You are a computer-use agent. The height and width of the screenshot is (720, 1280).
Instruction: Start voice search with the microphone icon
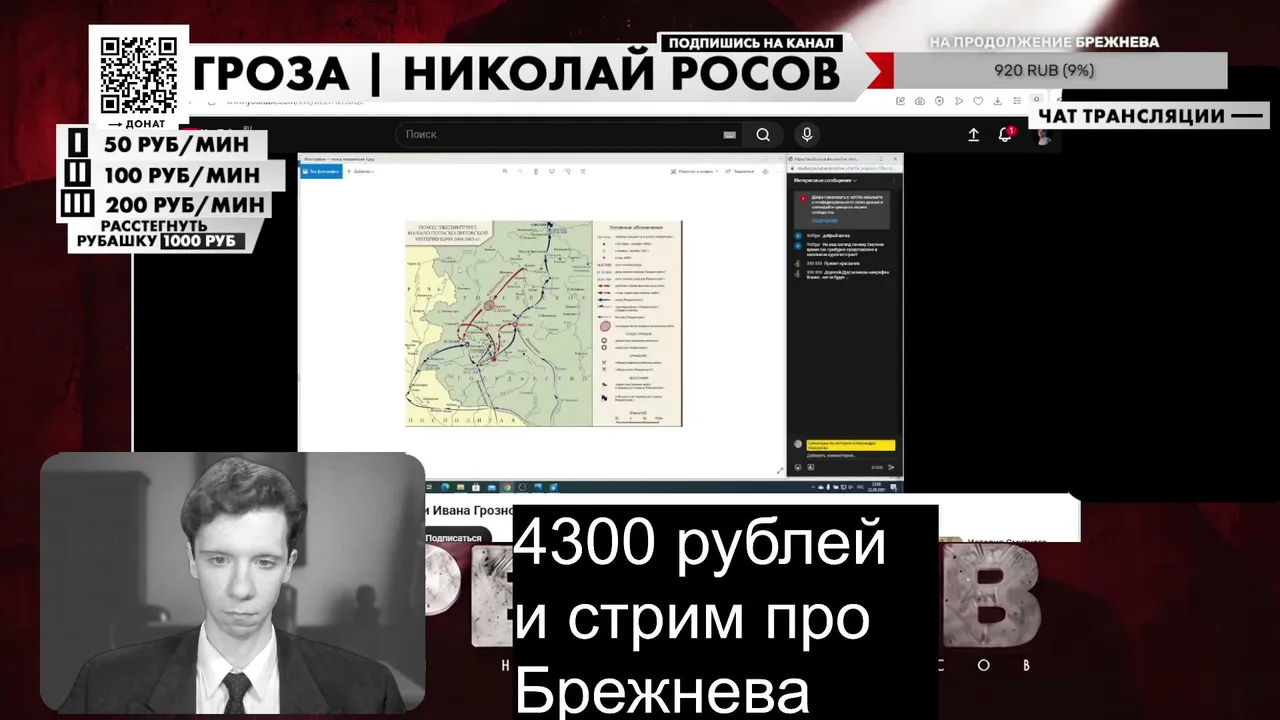click(807, 135)
